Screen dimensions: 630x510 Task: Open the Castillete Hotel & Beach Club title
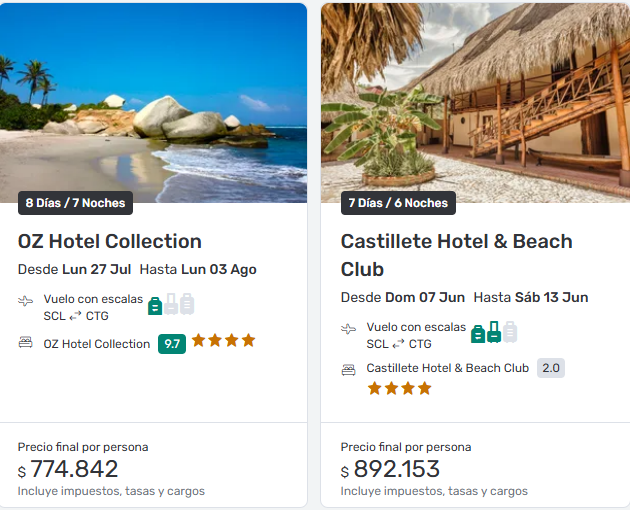tap(456, 255)
